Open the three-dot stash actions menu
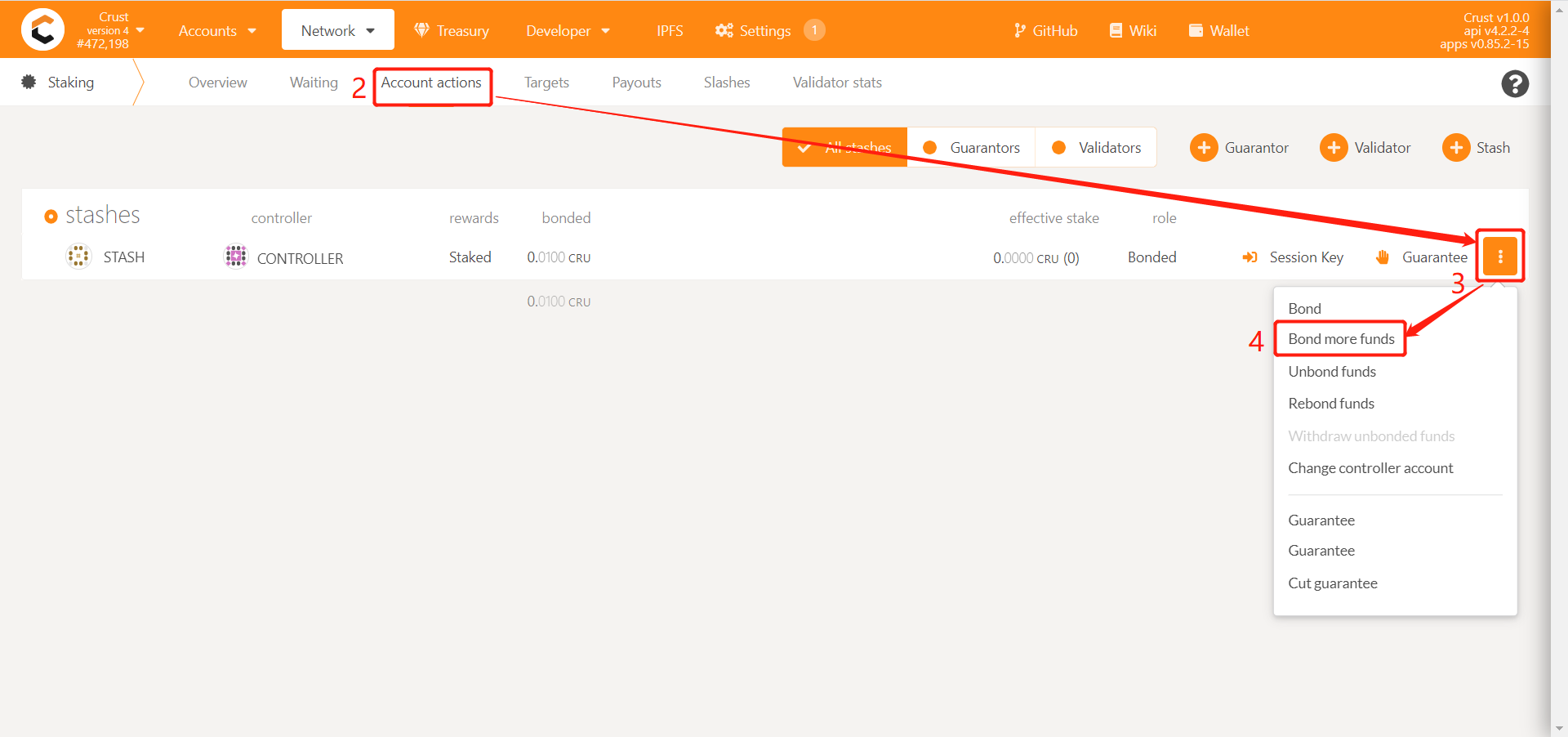 coord(1500,257)
